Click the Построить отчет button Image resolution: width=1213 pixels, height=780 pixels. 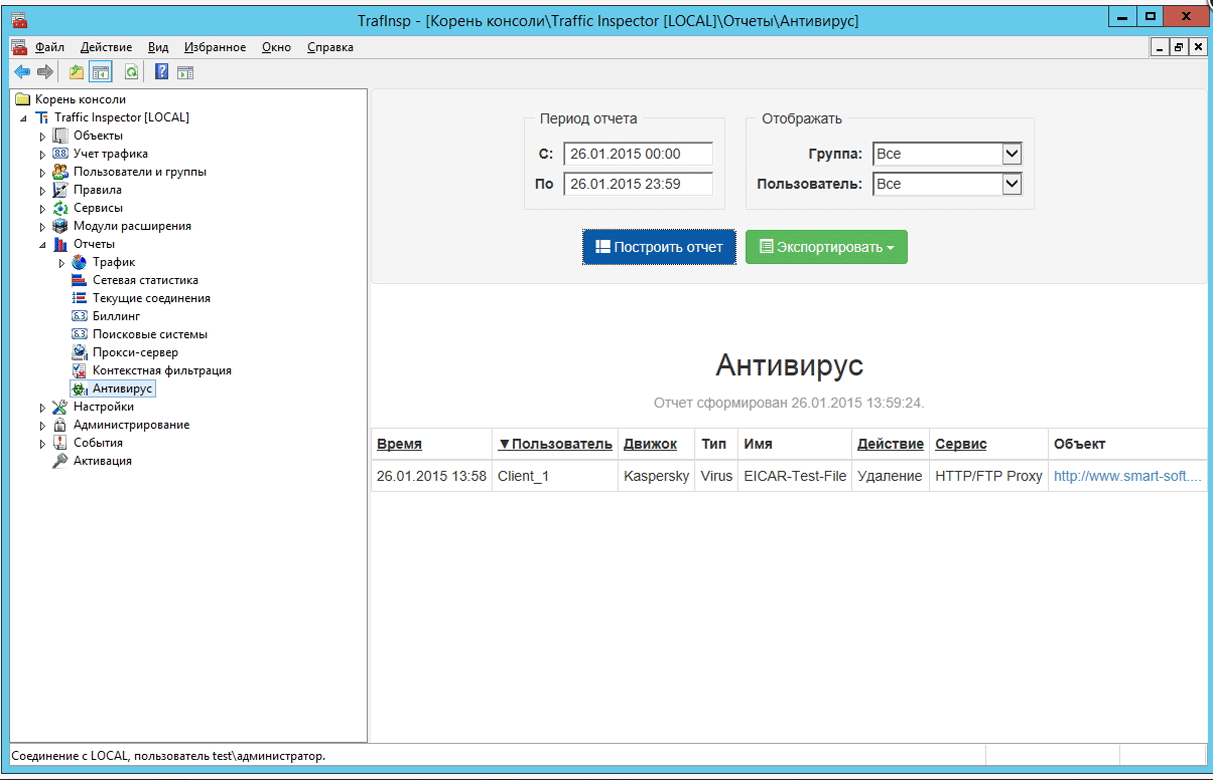click(659, 247)
